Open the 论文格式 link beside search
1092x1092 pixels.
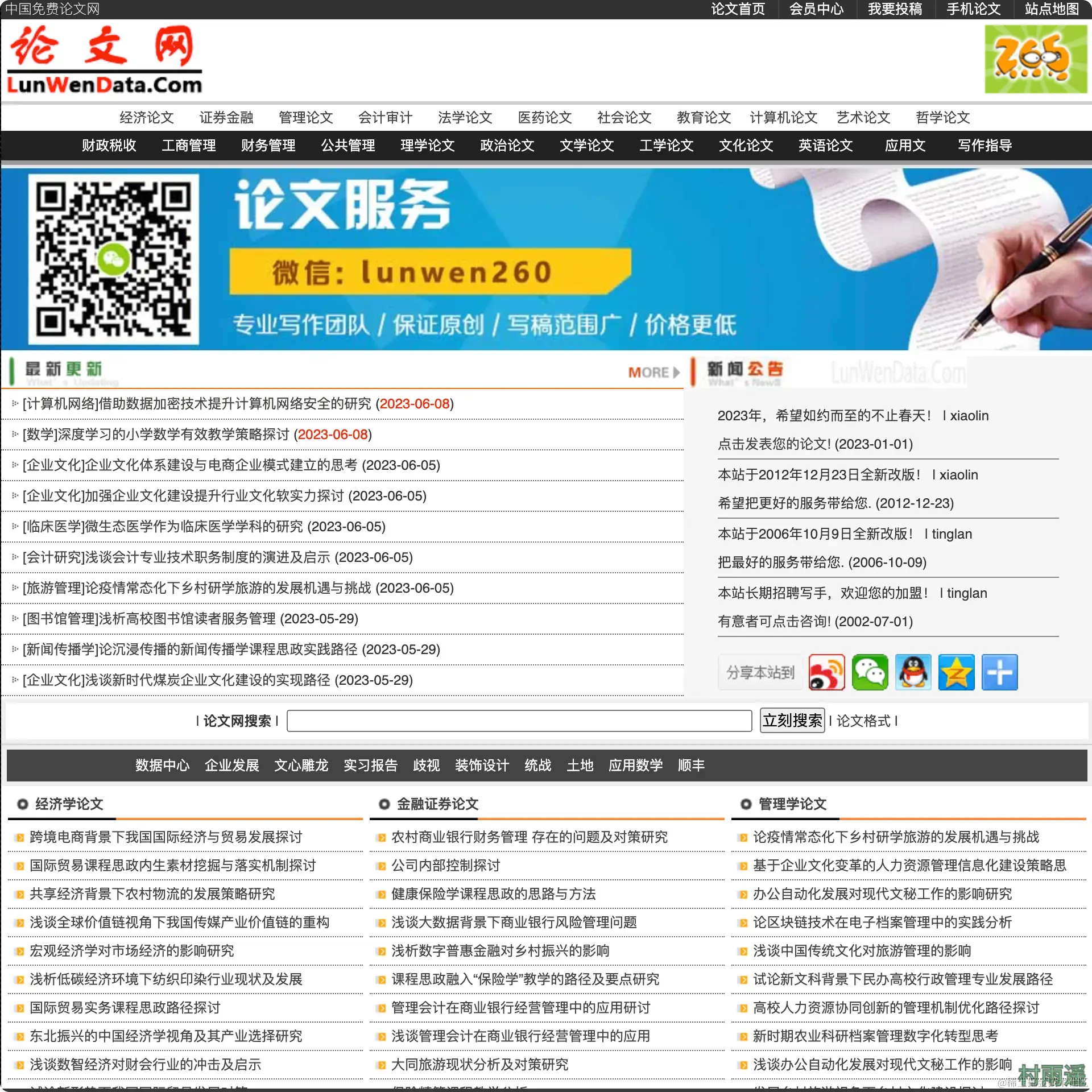pos(863,721)
